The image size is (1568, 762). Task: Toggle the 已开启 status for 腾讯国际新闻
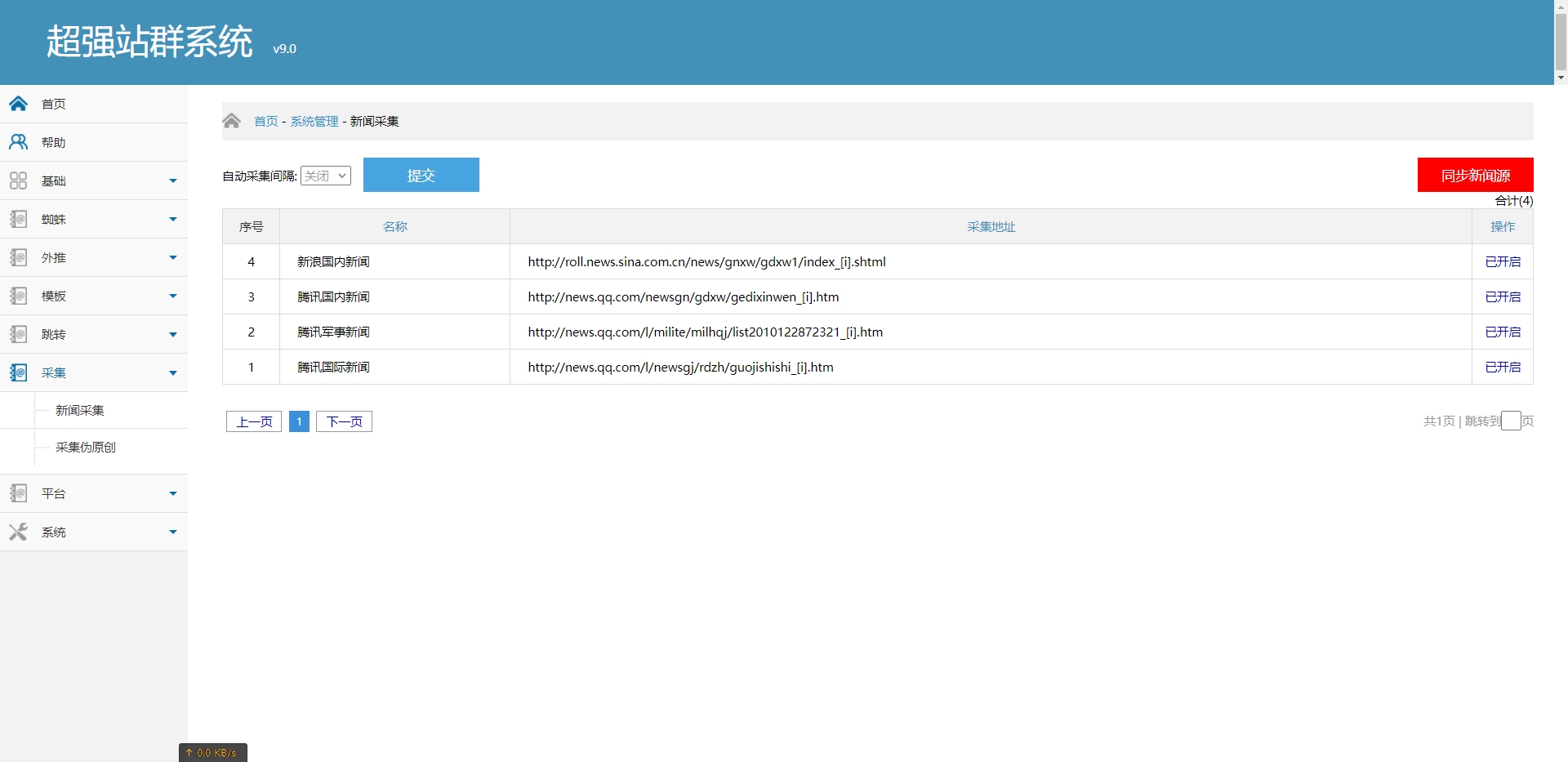point(1503,367)
